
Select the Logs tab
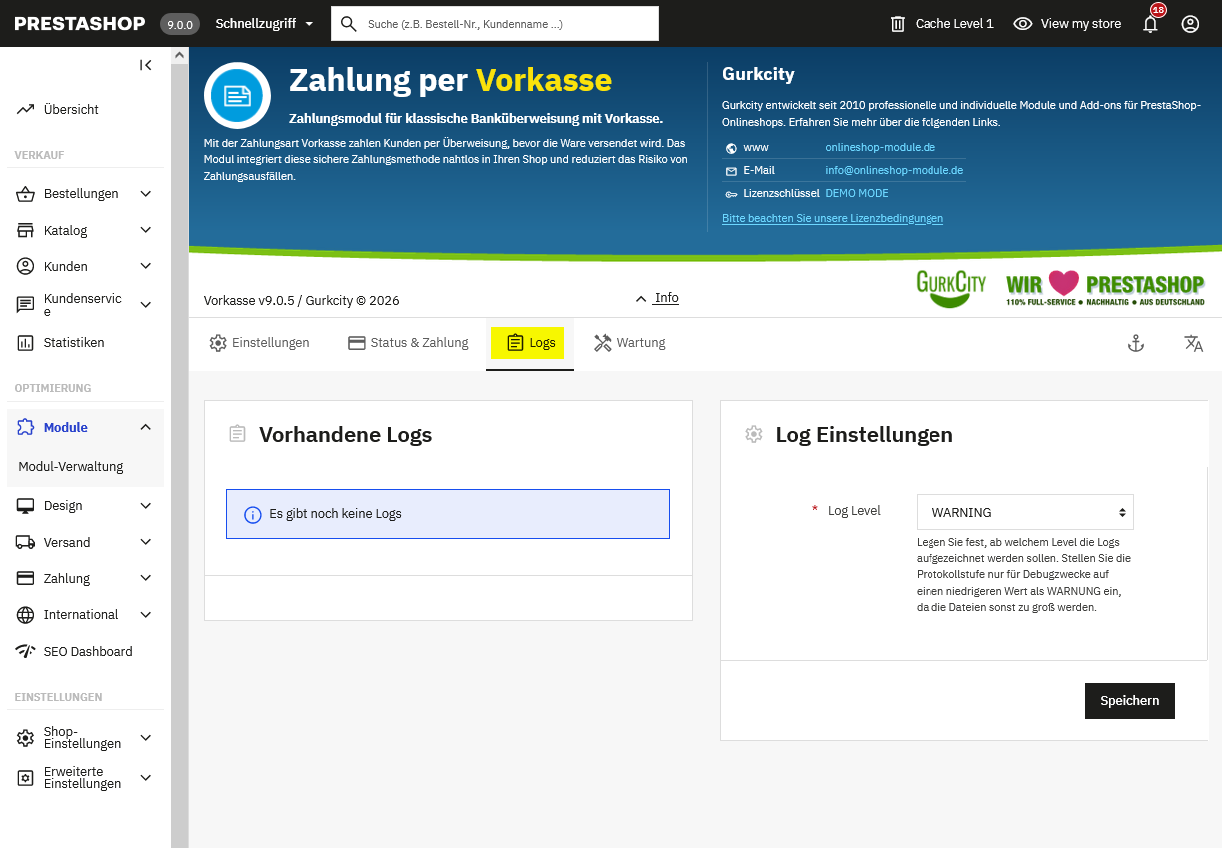[530, 343]
